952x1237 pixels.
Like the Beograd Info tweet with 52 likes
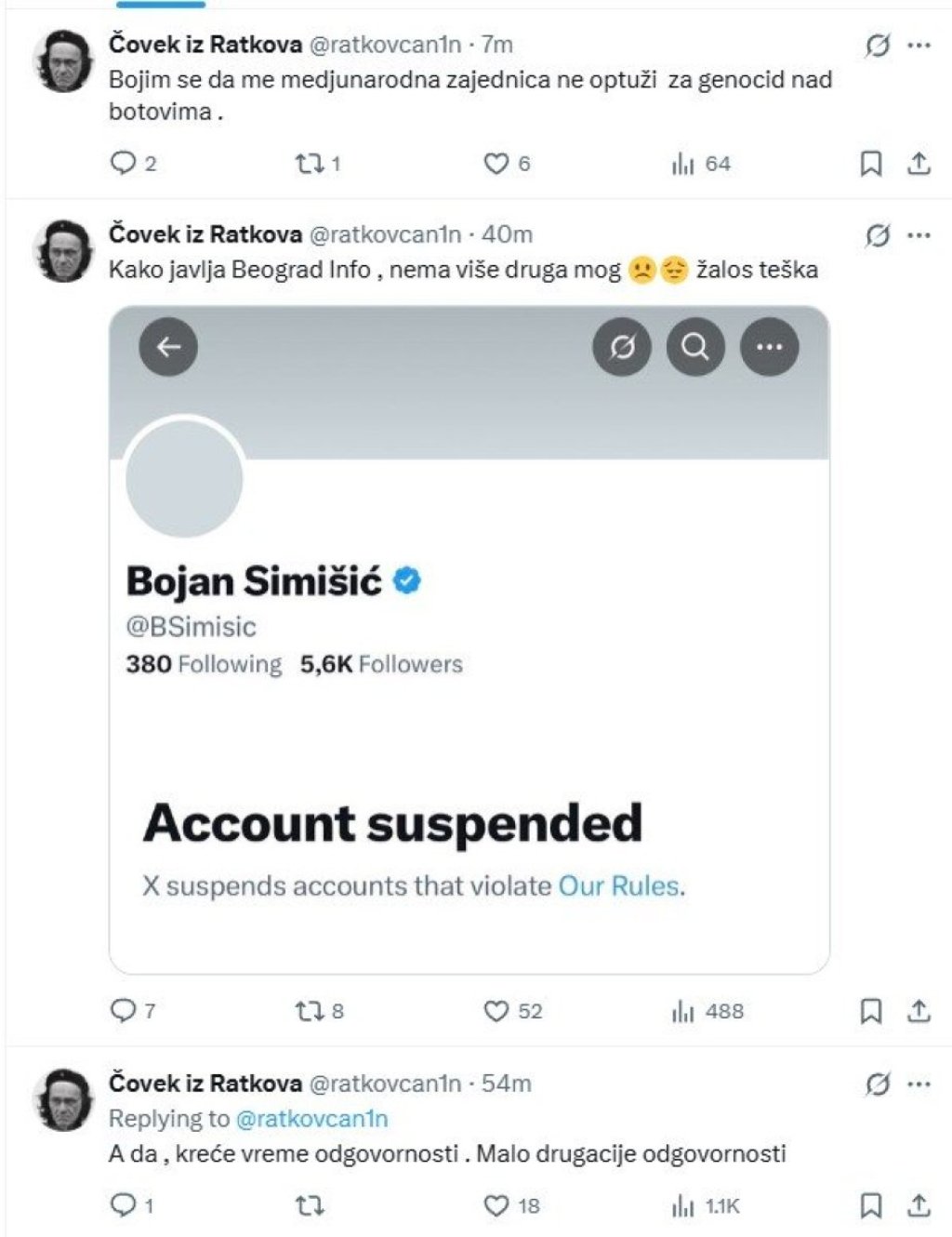click(496, 1011)
